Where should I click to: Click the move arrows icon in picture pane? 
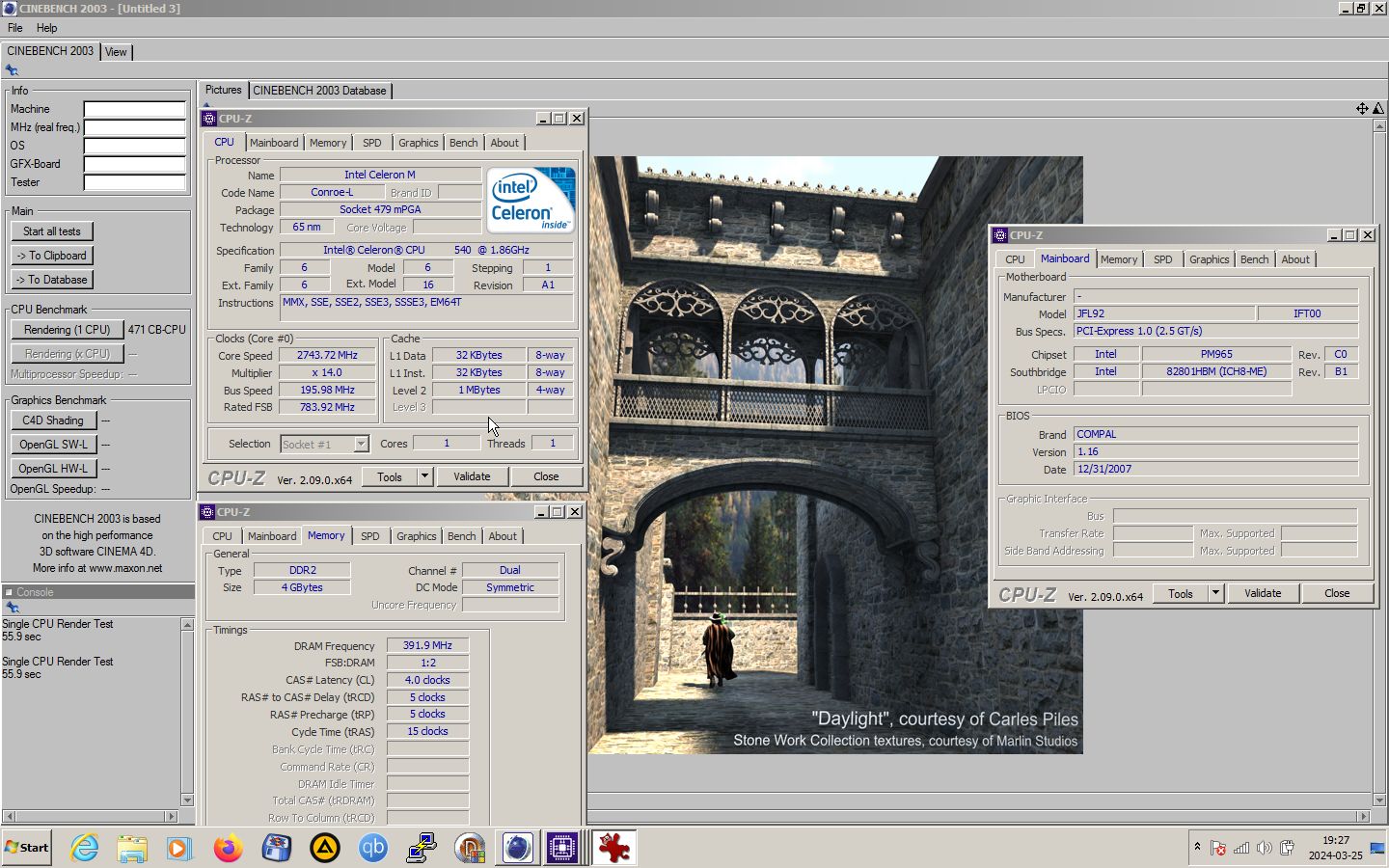pos(1362,109)
